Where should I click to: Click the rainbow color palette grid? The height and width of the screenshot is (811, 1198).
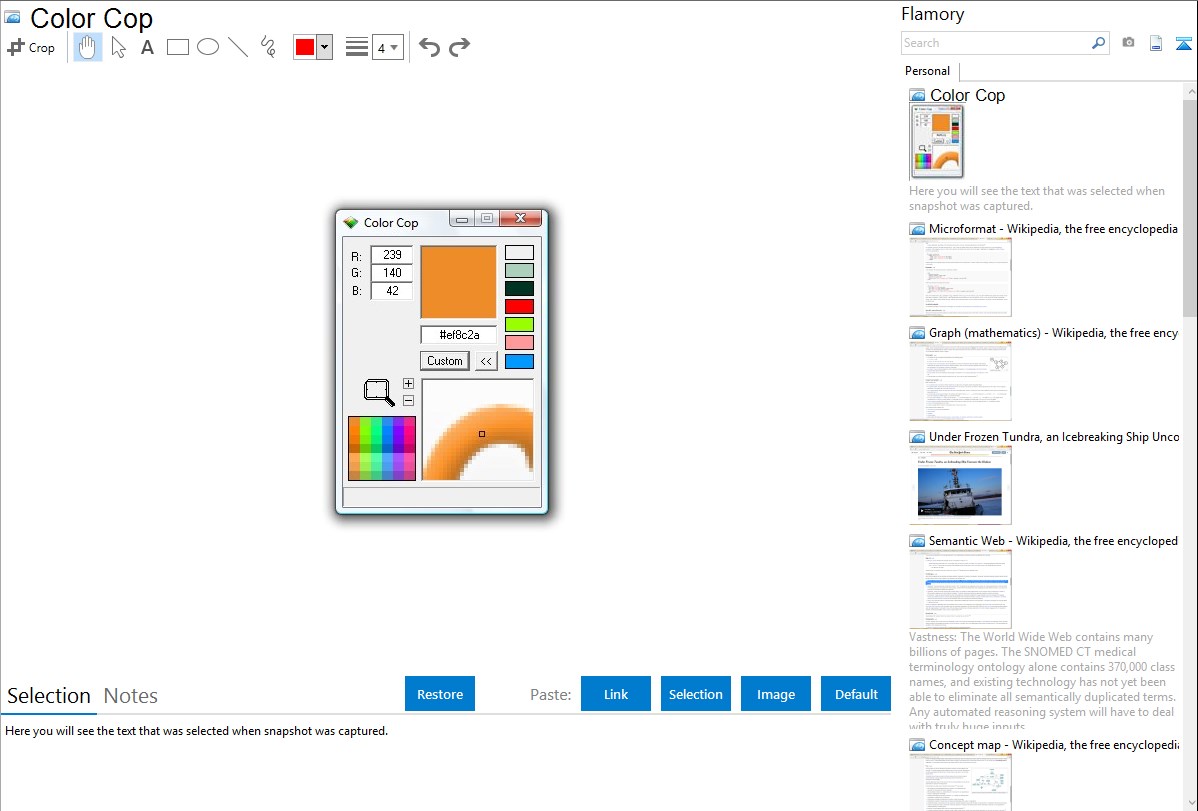click(x=382, y=449)
